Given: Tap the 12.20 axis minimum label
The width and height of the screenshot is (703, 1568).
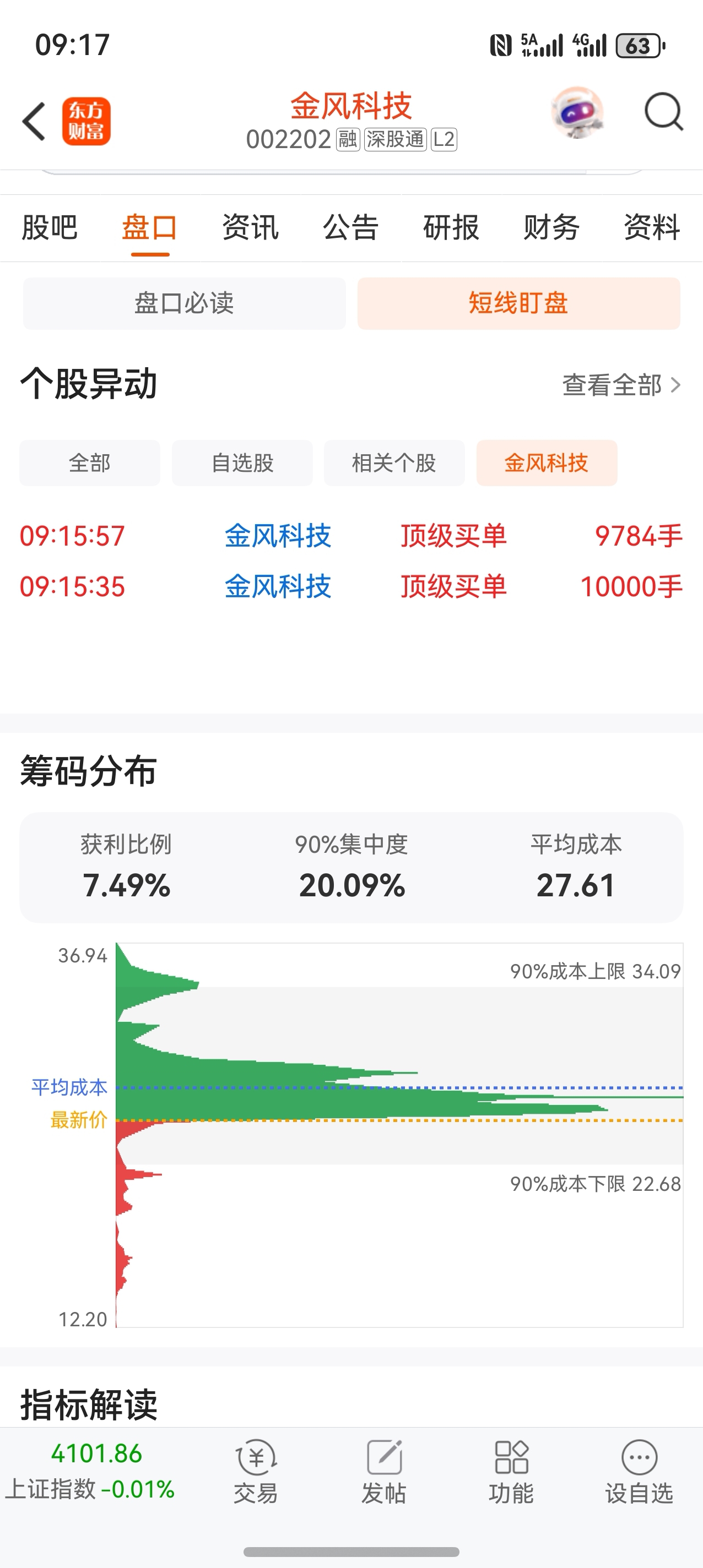Looking at the screenshot, I should click(82, 1319).
